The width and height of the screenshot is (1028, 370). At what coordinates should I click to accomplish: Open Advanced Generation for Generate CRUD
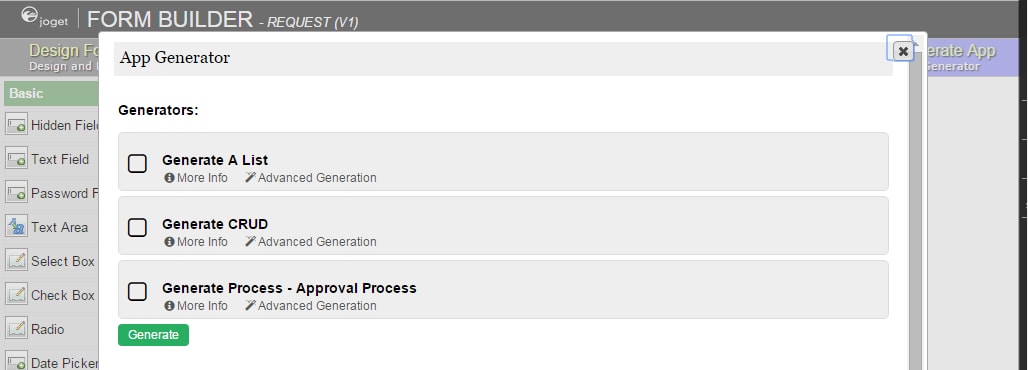point(311,241)
